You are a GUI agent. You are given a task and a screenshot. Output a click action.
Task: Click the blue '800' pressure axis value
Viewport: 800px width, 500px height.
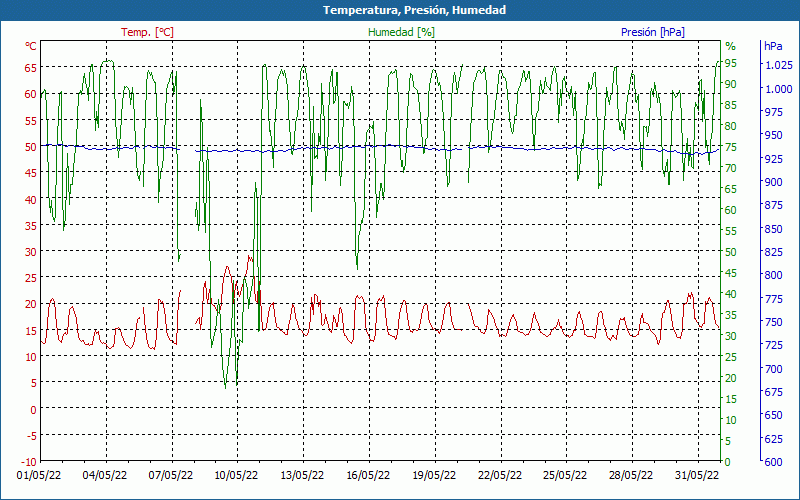(x=773, y=276)
